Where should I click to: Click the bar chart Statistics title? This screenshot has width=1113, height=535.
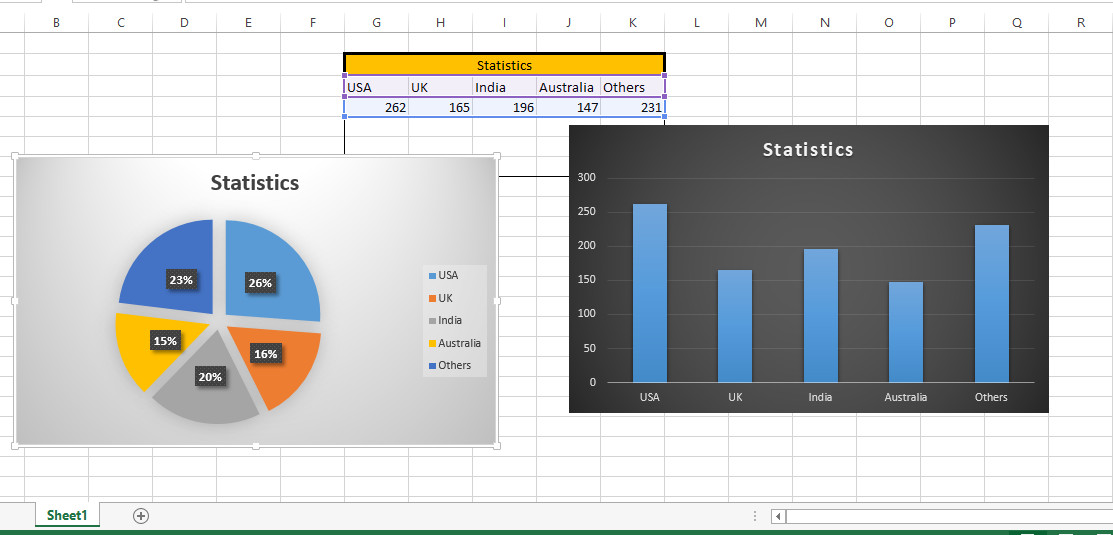(x=808, y=150)
